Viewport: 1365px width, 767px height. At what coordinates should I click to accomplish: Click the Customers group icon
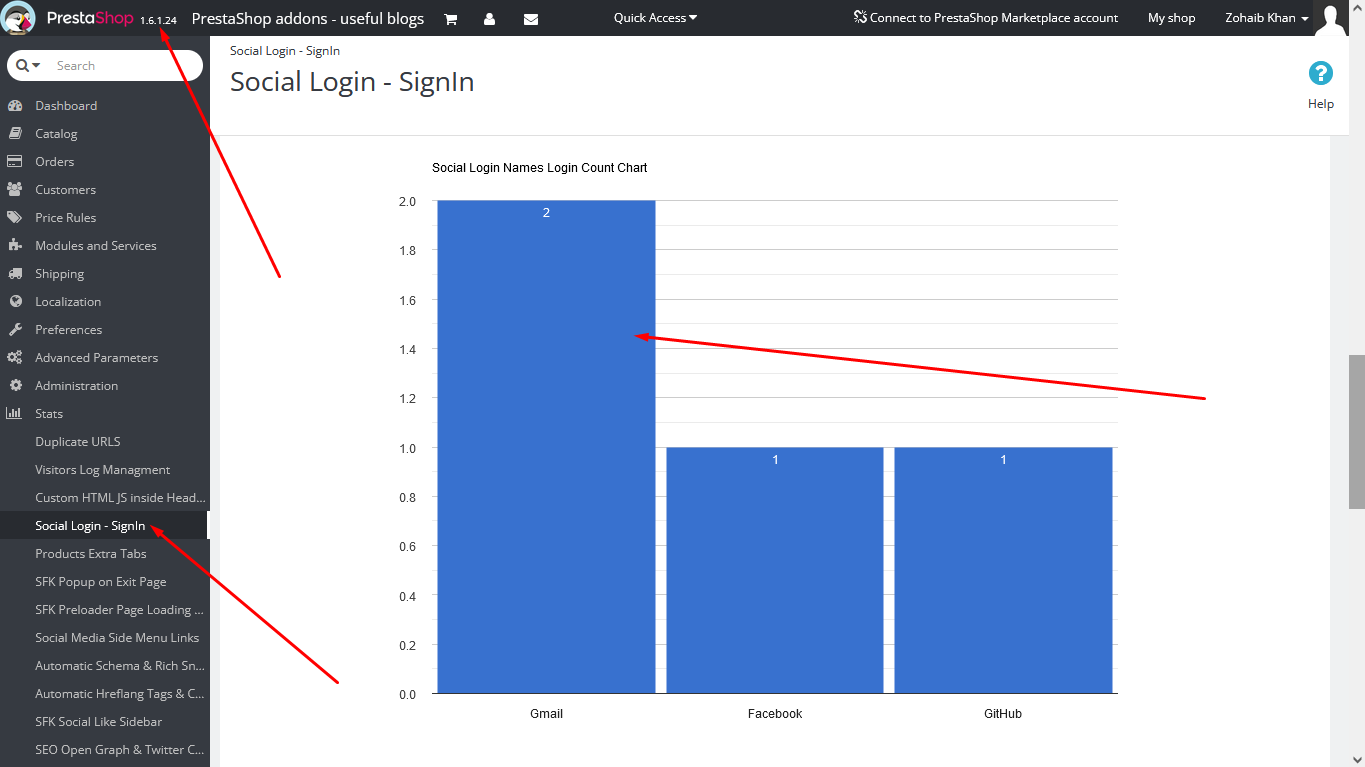point(15,190)
